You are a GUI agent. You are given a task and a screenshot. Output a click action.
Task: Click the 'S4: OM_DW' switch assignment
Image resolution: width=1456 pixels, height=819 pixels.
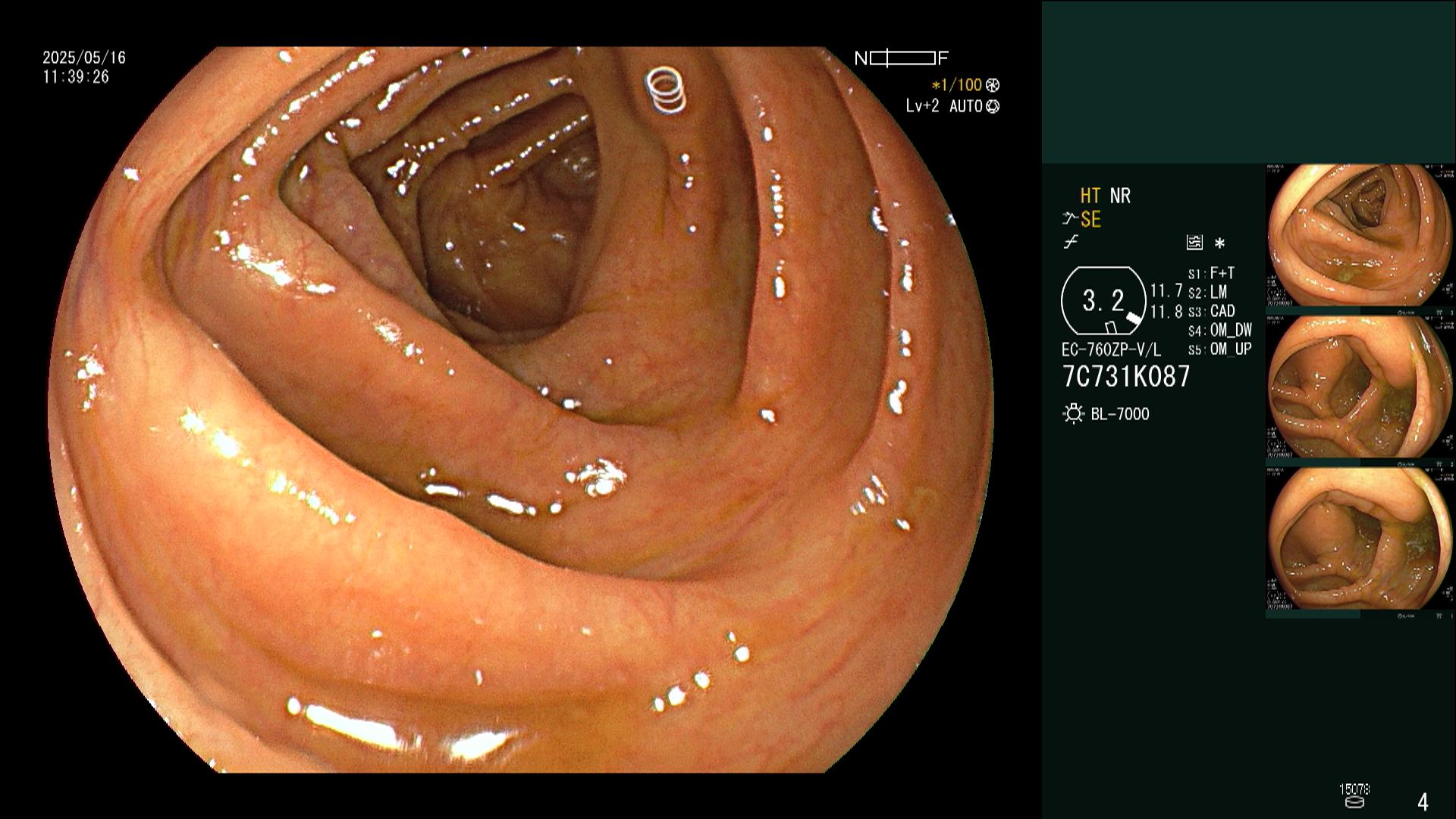[x=1219, y=330]
